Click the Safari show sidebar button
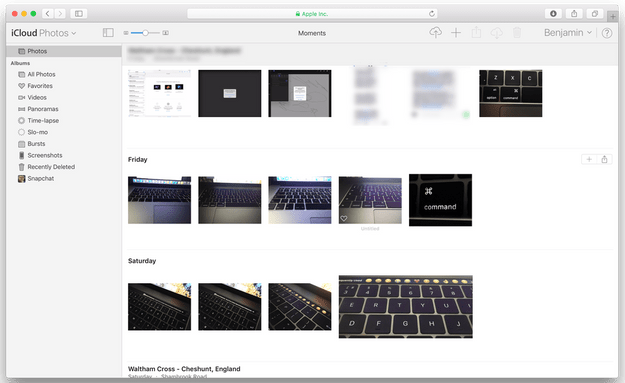This screenshot has width=625, height=383. click(79, 14)
